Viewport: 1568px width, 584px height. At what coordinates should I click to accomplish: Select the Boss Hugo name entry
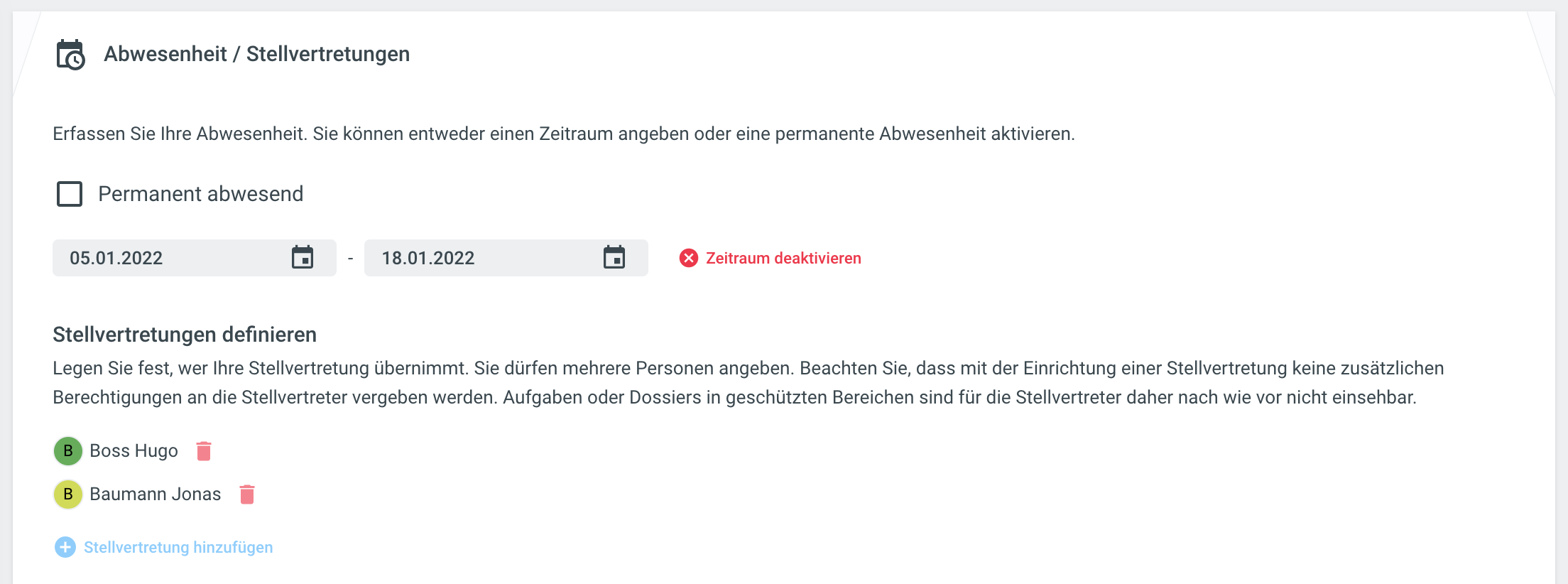(x=134, y=451)
